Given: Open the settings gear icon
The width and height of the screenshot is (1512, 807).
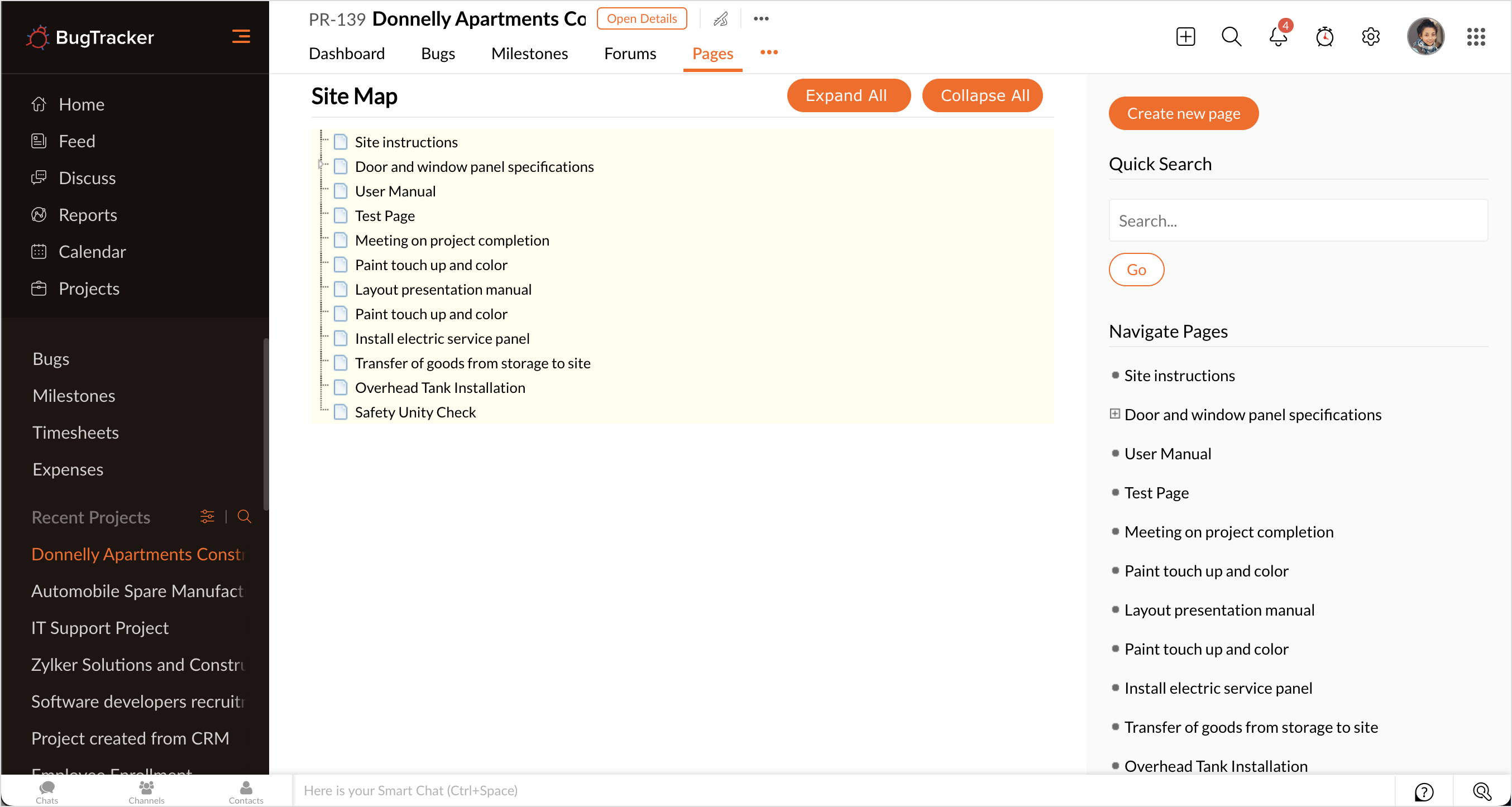Looking at the screenshot, I should [1370, 37].
